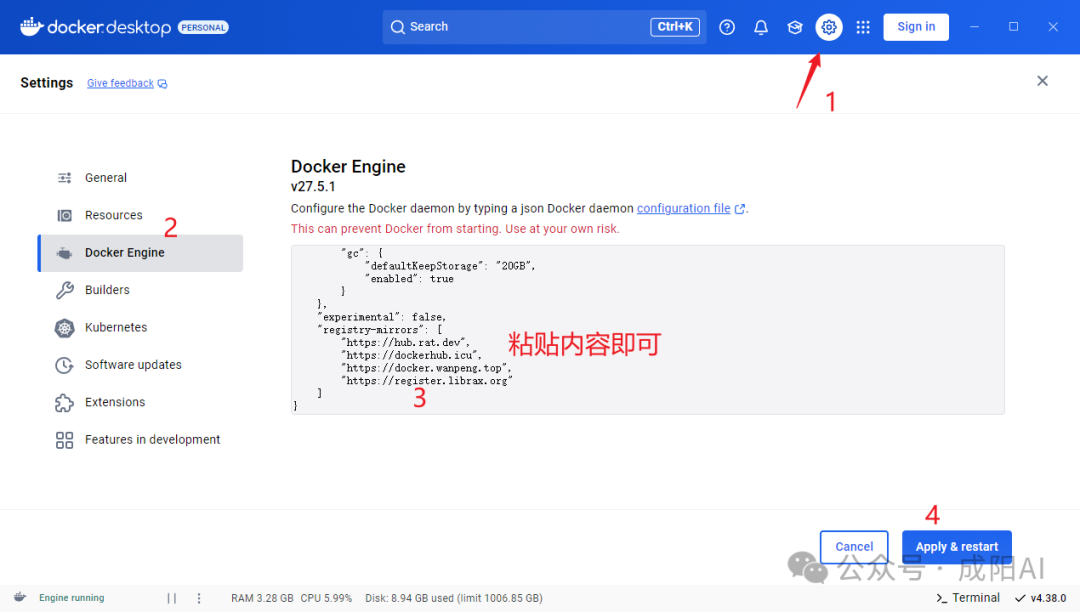Click the Kubernetes wheel icon
The height and width of the screenshot is (612, 1080).
point(65,328)
